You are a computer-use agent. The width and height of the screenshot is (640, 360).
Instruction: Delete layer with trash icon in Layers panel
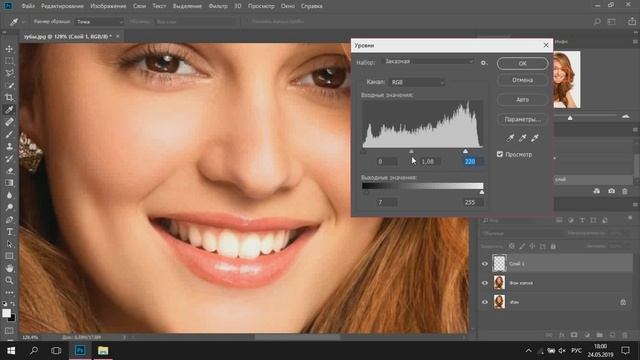625,335
